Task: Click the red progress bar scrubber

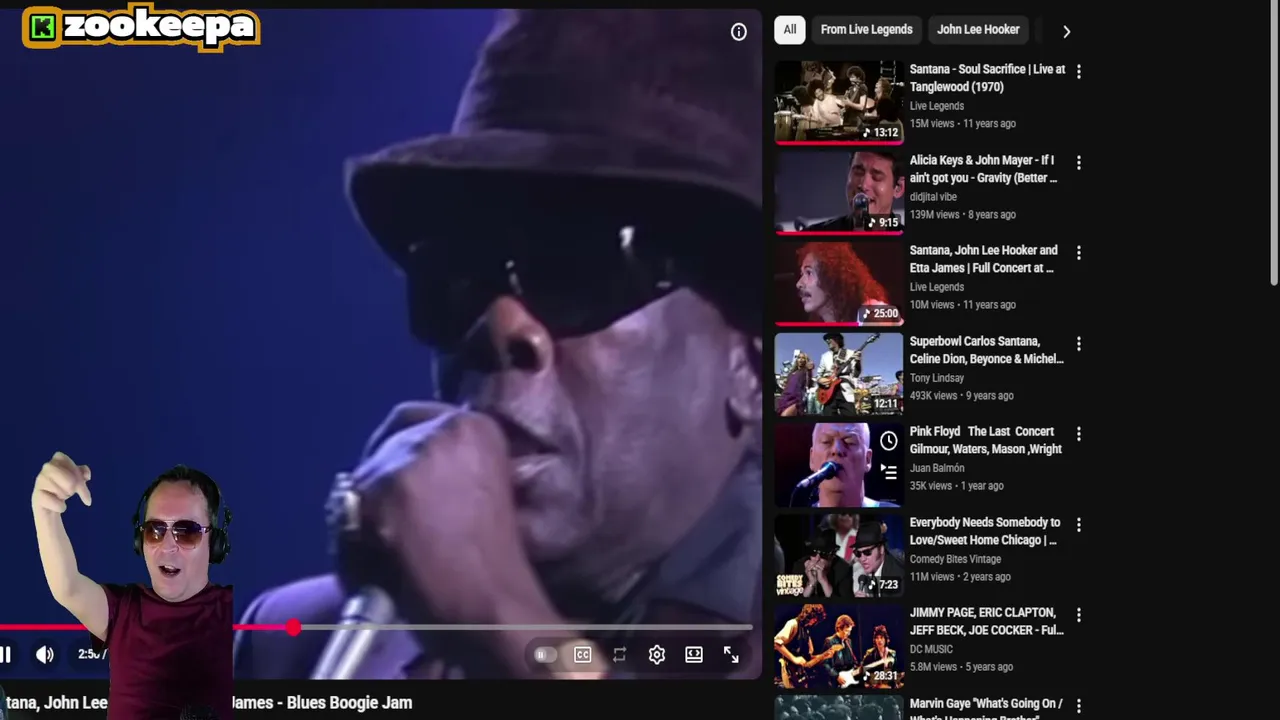Action: click(293, 628)
